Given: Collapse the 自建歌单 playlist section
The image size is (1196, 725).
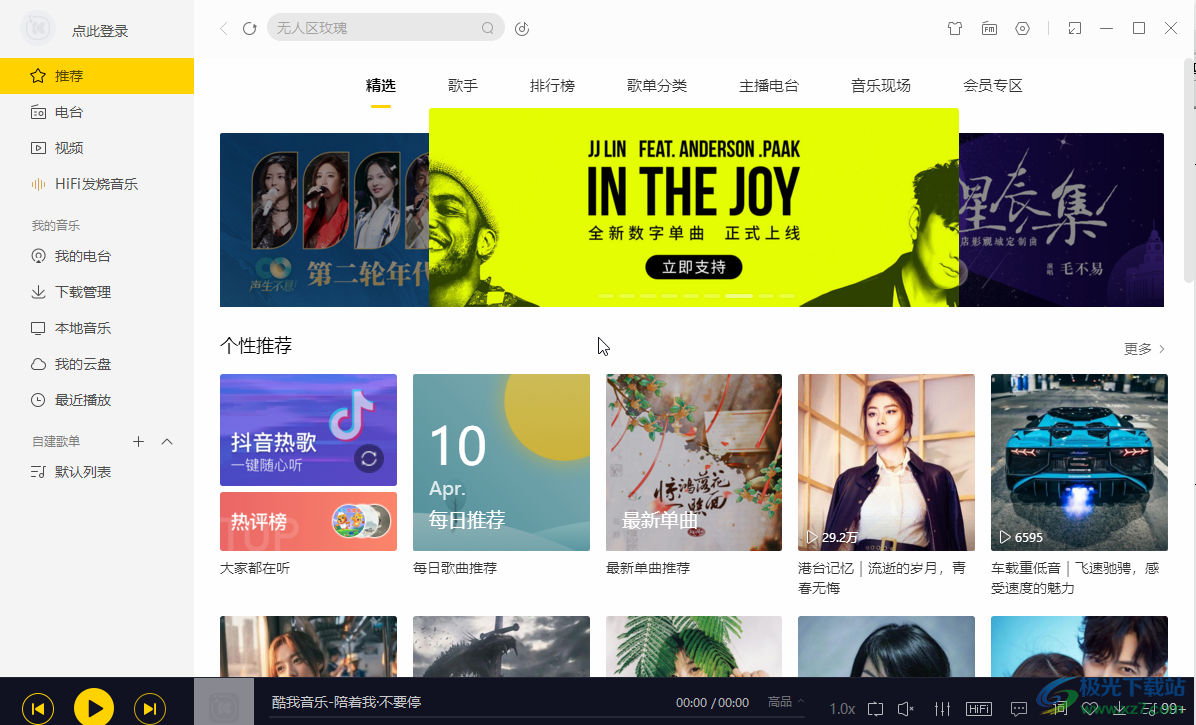Looking at the screenshot, I should point(167,441).
